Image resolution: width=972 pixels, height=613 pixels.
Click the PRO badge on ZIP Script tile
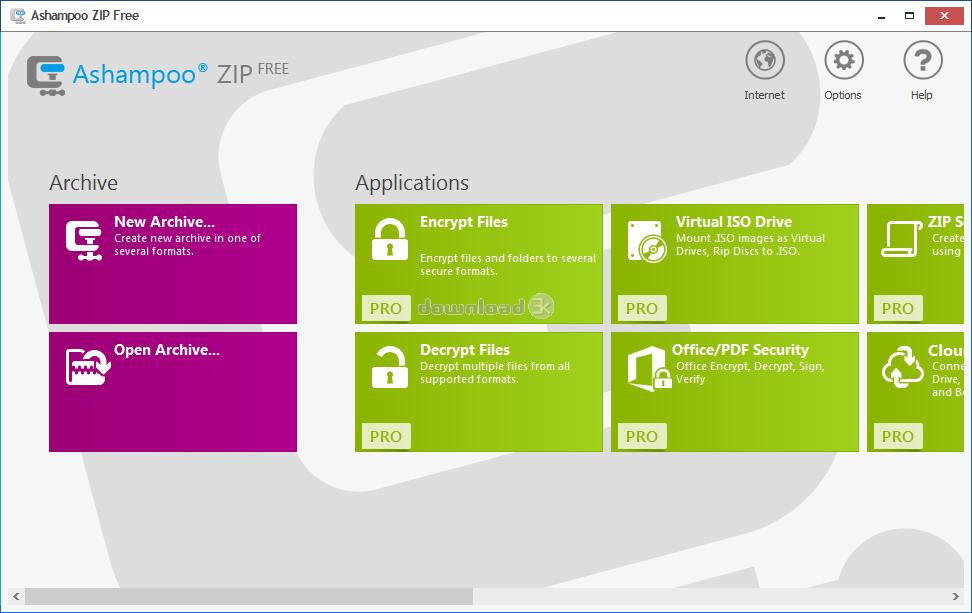(898, 308)
